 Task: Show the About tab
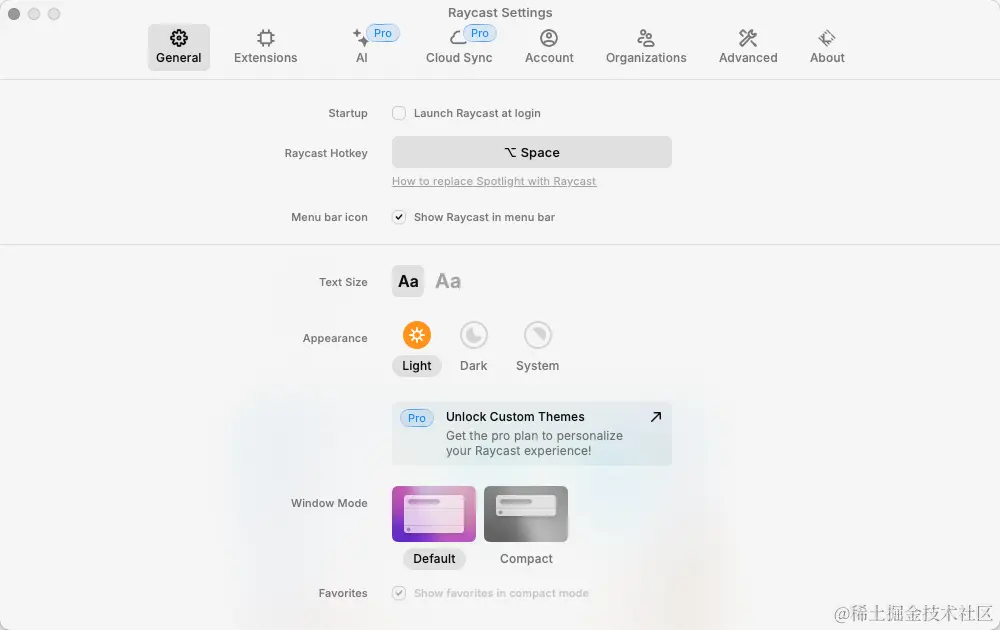tap(827, 47)
